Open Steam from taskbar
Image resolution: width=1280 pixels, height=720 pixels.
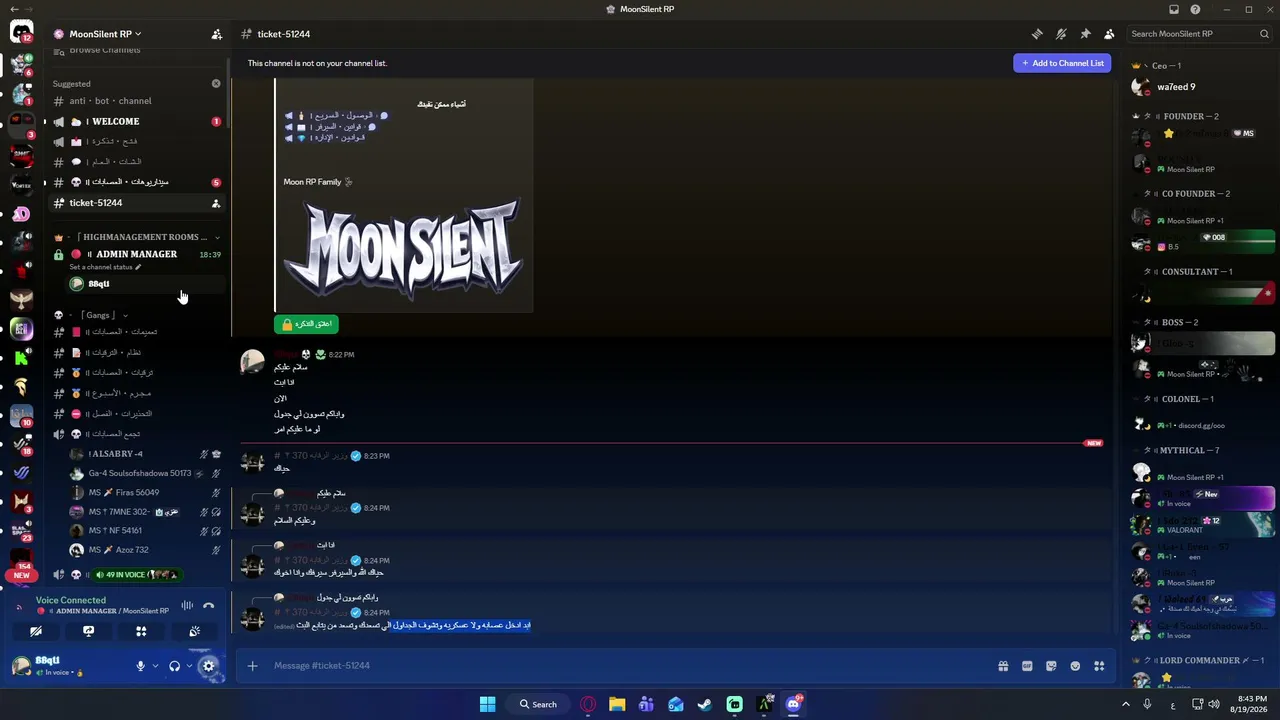pyautogui.click(x=705, y=704)
